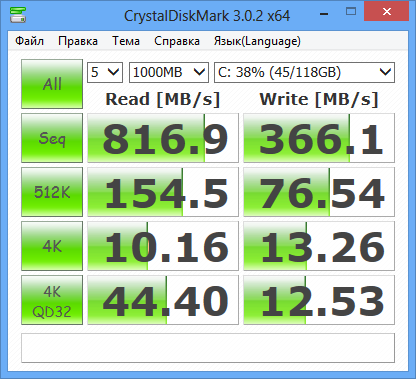The width and height of the screenshot is (416, 379).
Task: Open the Правка menu
Action: (78, 41)
